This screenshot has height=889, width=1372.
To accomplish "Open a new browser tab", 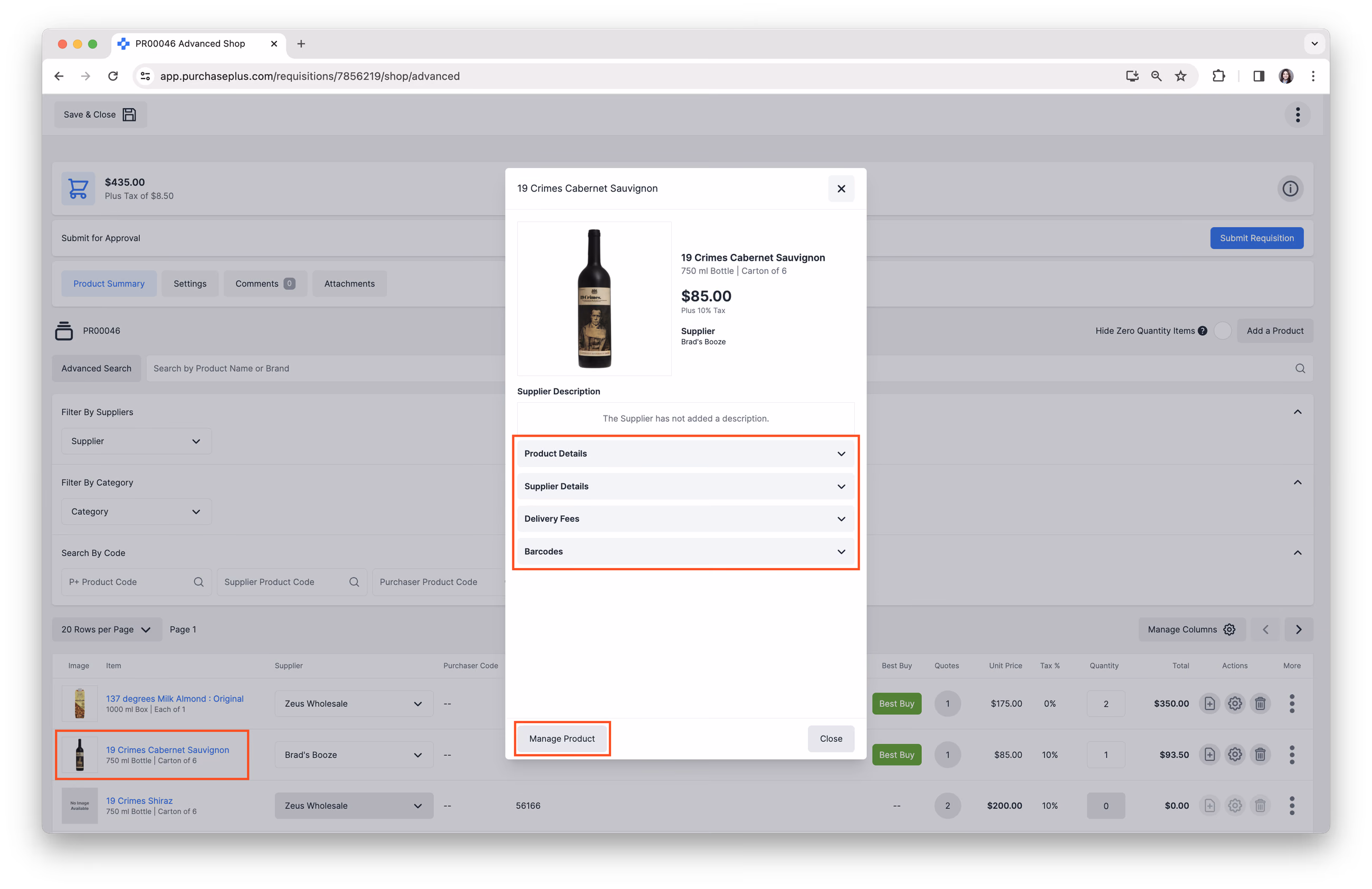I will 301,44.
